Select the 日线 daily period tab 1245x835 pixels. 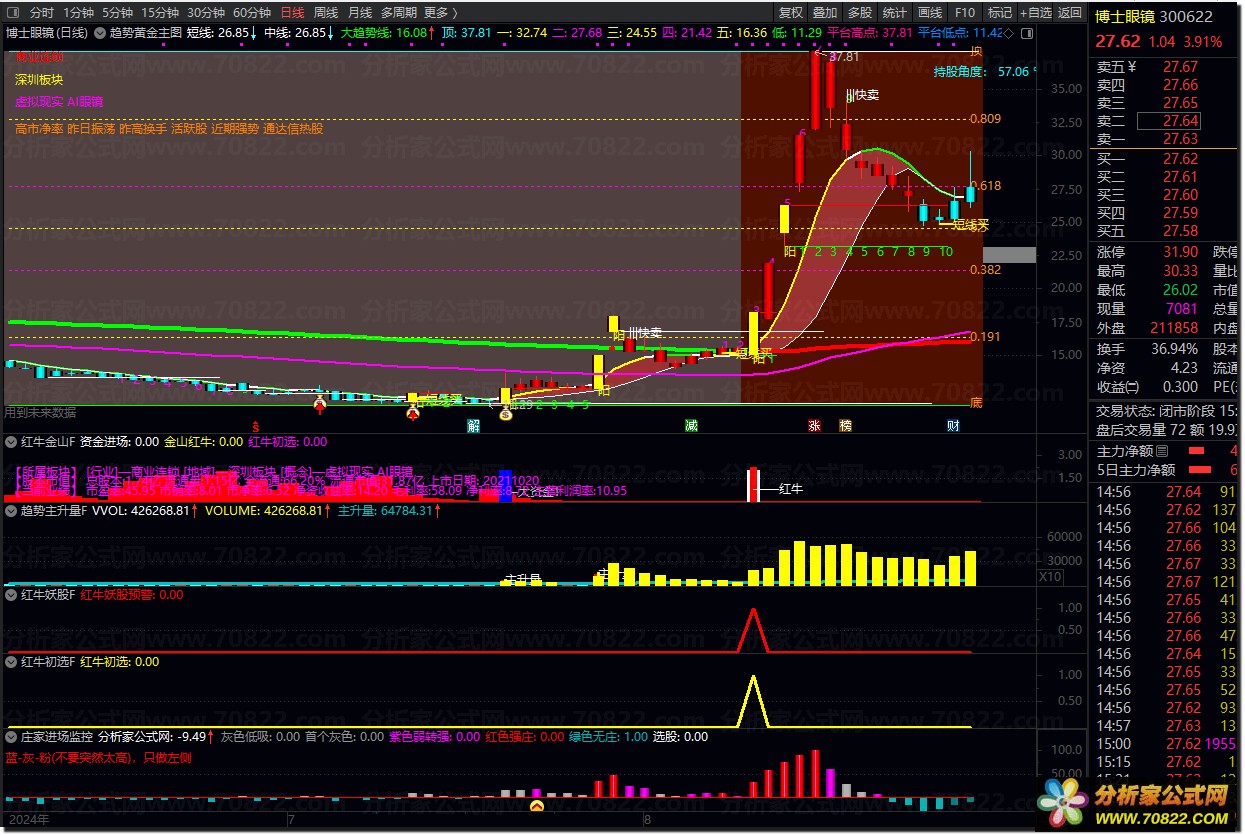tap(292, 13)
